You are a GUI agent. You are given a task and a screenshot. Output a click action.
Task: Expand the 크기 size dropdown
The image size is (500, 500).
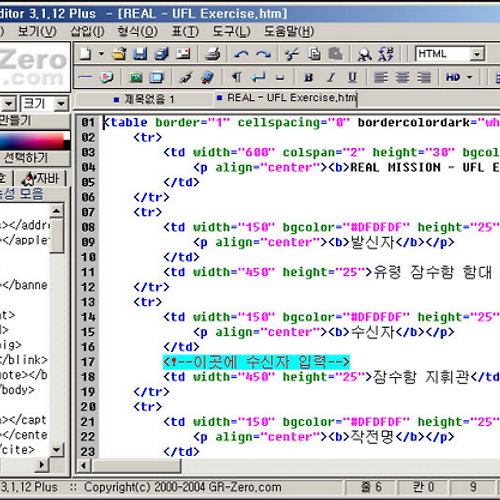(61, 104)
